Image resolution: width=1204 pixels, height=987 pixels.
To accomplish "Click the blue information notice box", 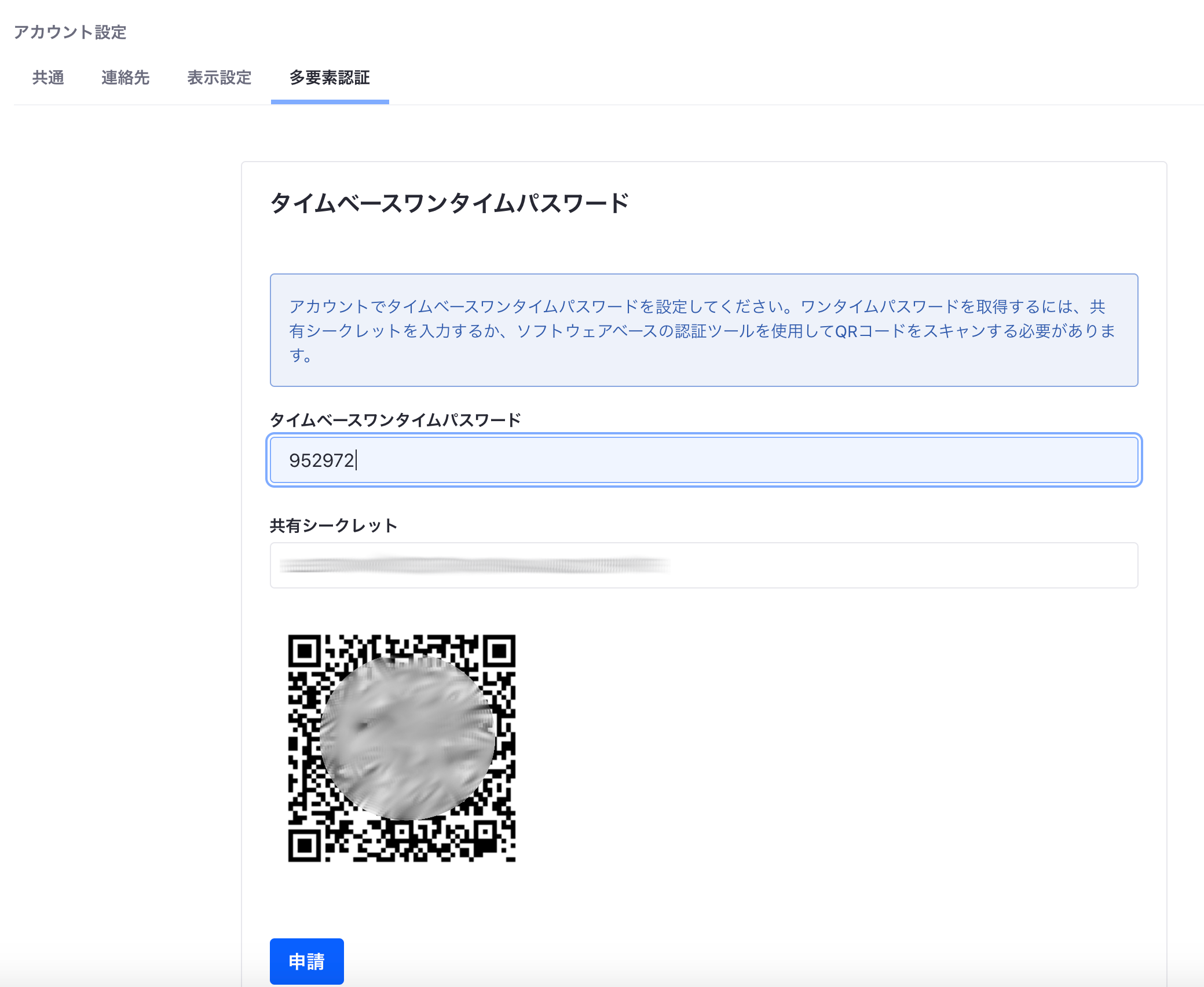I will coord(704,330).
